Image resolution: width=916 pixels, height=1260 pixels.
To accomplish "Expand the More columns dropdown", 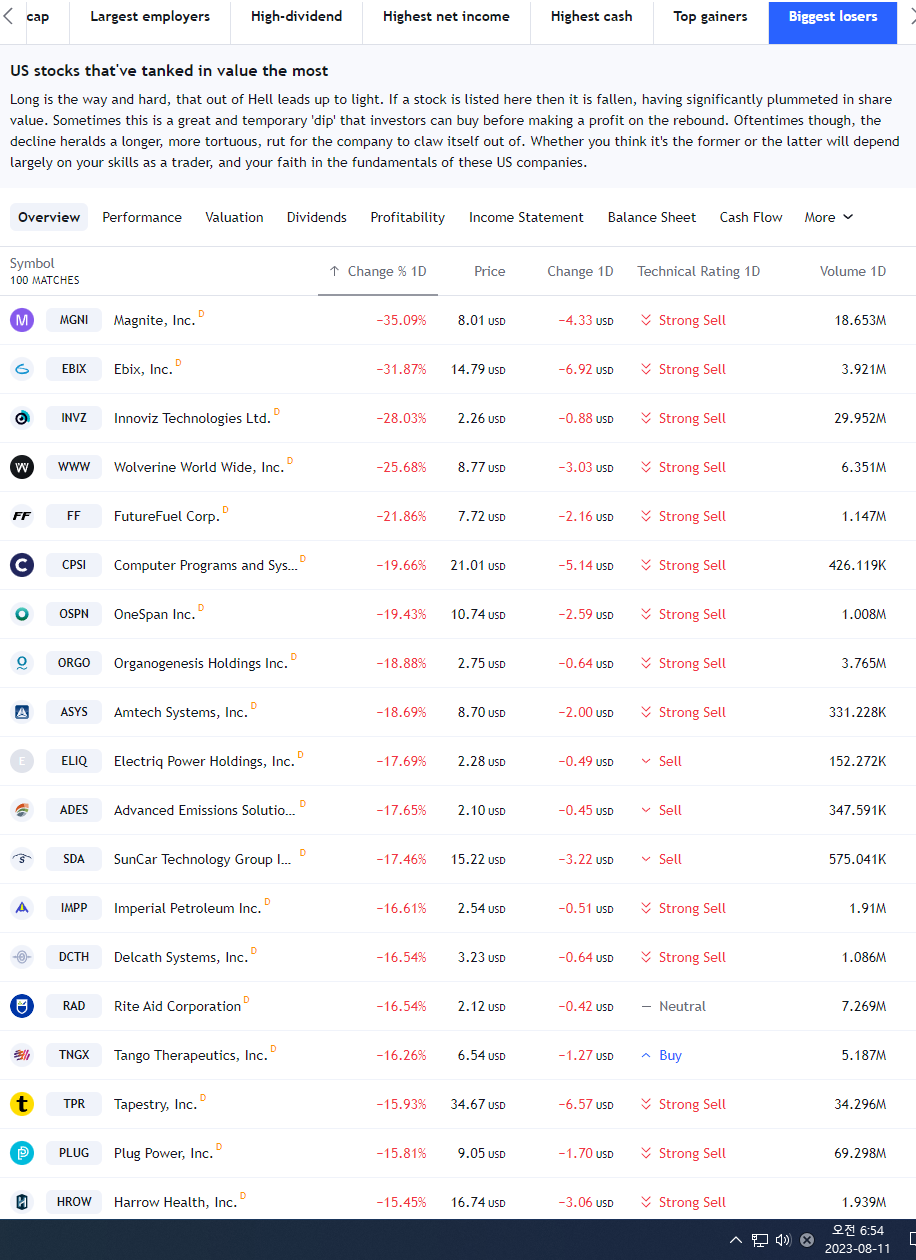I will point(829,217).
